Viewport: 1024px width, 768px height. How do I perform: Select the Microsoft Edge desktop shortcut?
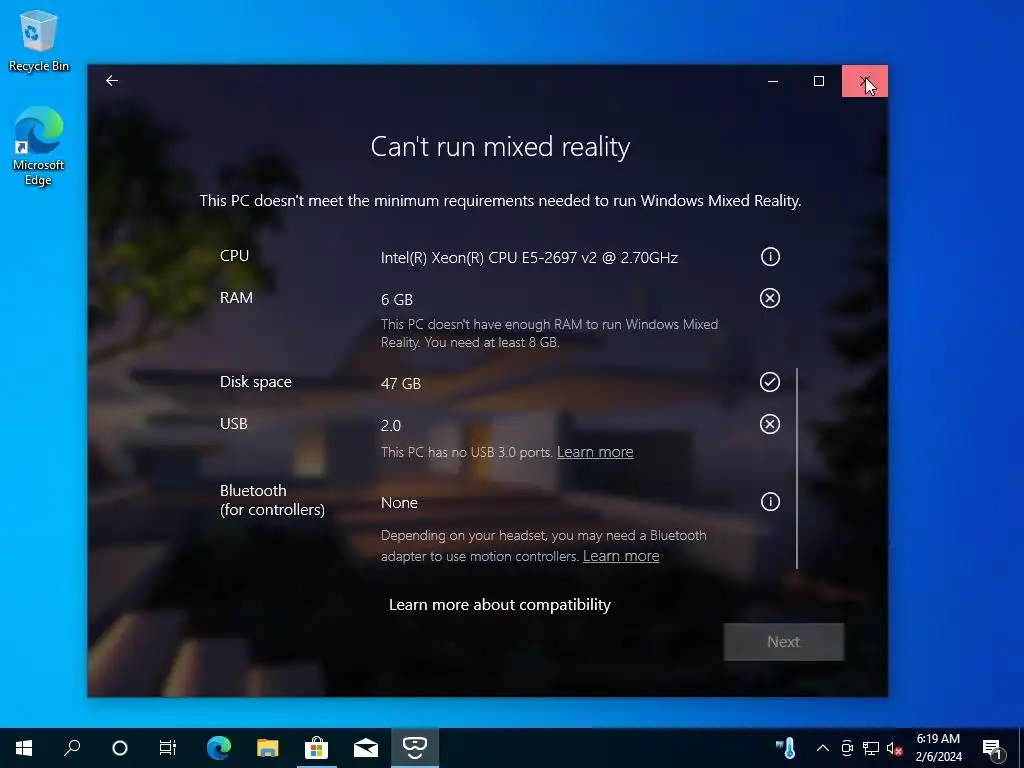coord(39,146)
